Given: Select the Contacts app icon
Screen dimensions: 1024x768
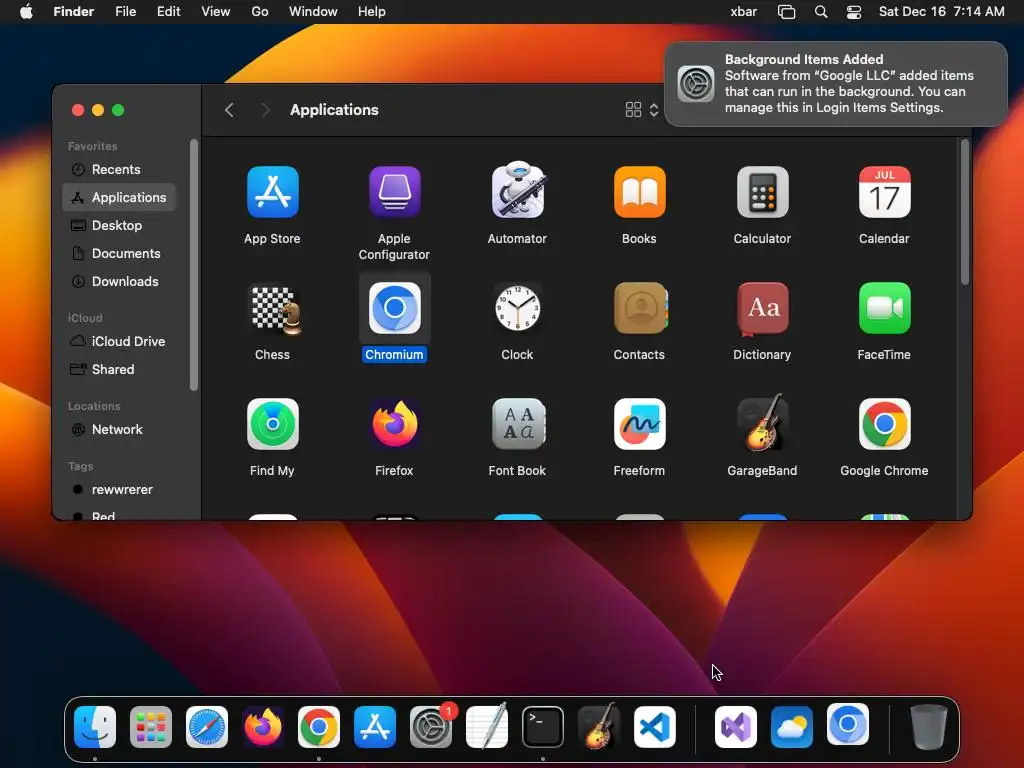Looking at the screenshot, I should coord(640,308).
